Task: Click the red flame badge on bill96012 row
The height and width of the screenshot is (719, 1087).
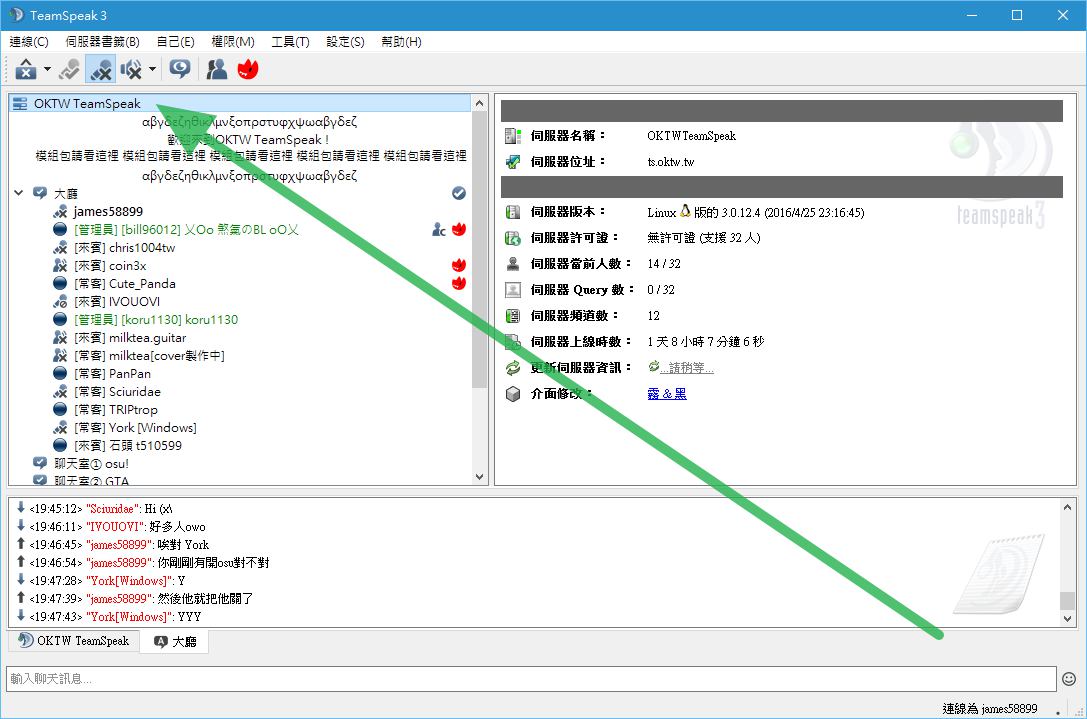Action: [459, 229]
